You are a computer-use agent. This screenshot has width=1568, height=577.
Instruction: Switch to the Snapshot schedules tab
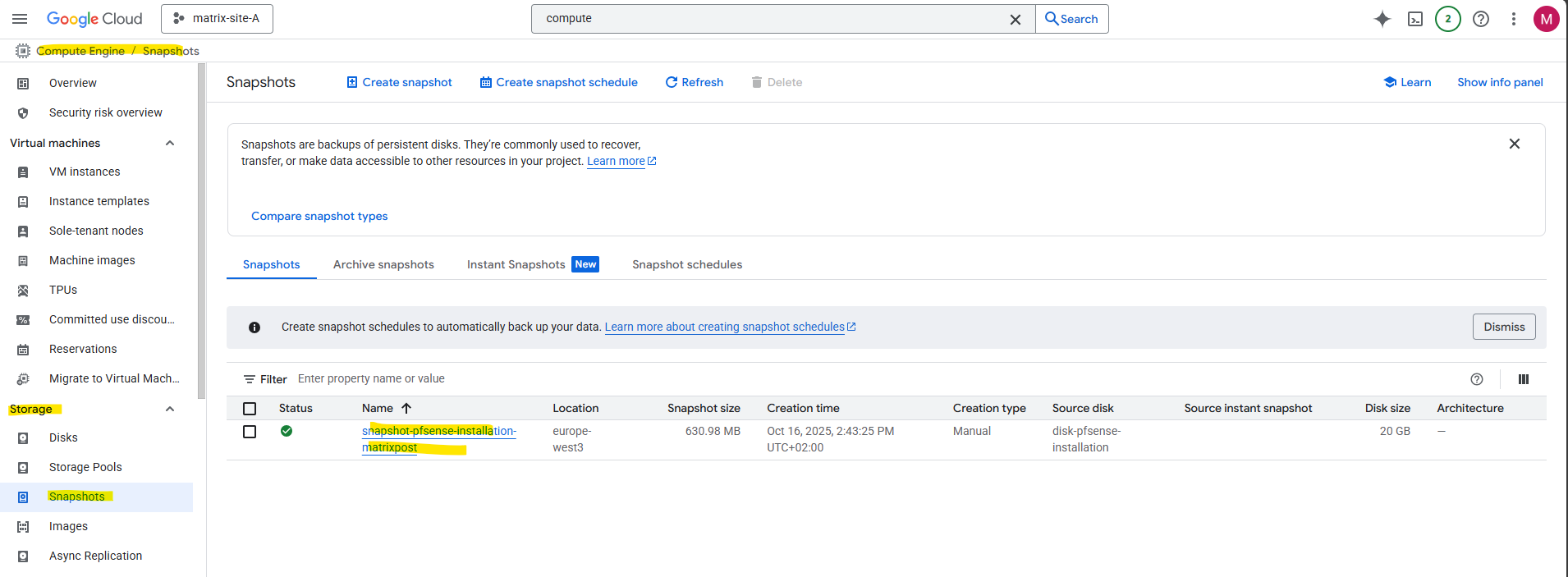[x=686, y=265]
